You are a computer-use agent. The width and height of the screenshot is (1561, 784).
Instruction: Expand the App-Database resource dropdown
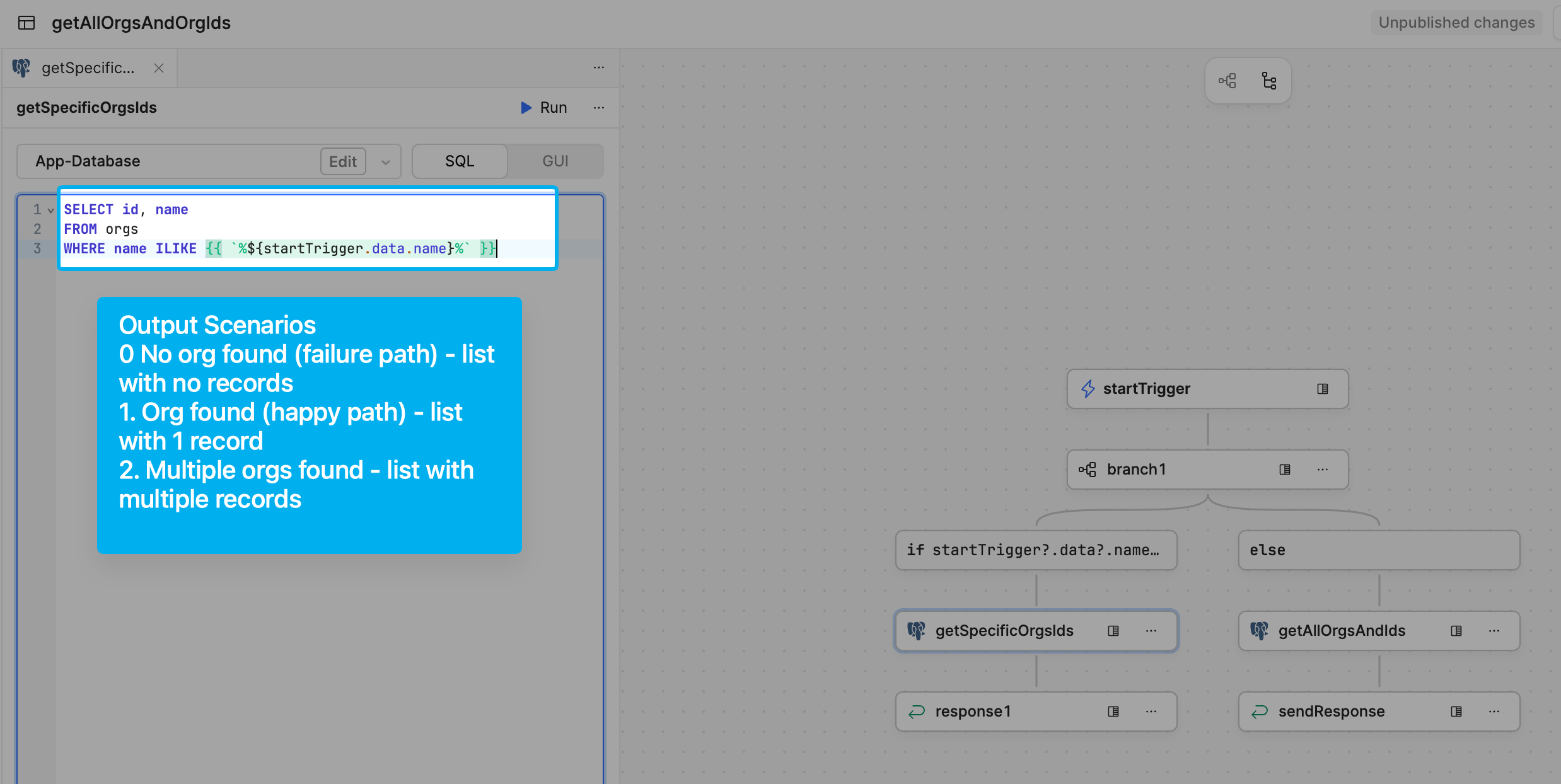(x=385, y=162)
